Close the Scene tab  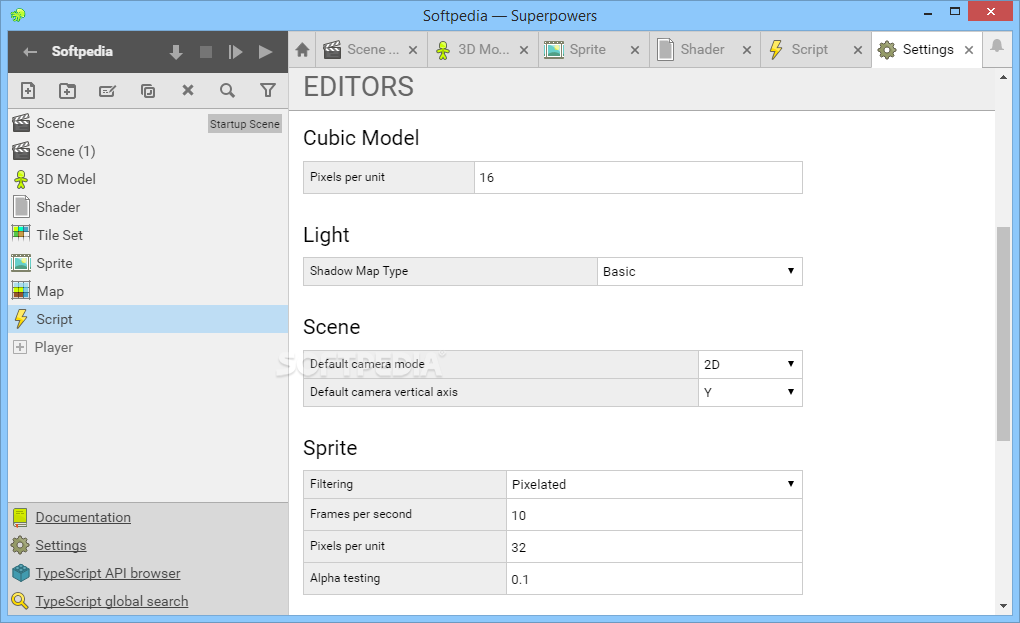tap(412, 50)
